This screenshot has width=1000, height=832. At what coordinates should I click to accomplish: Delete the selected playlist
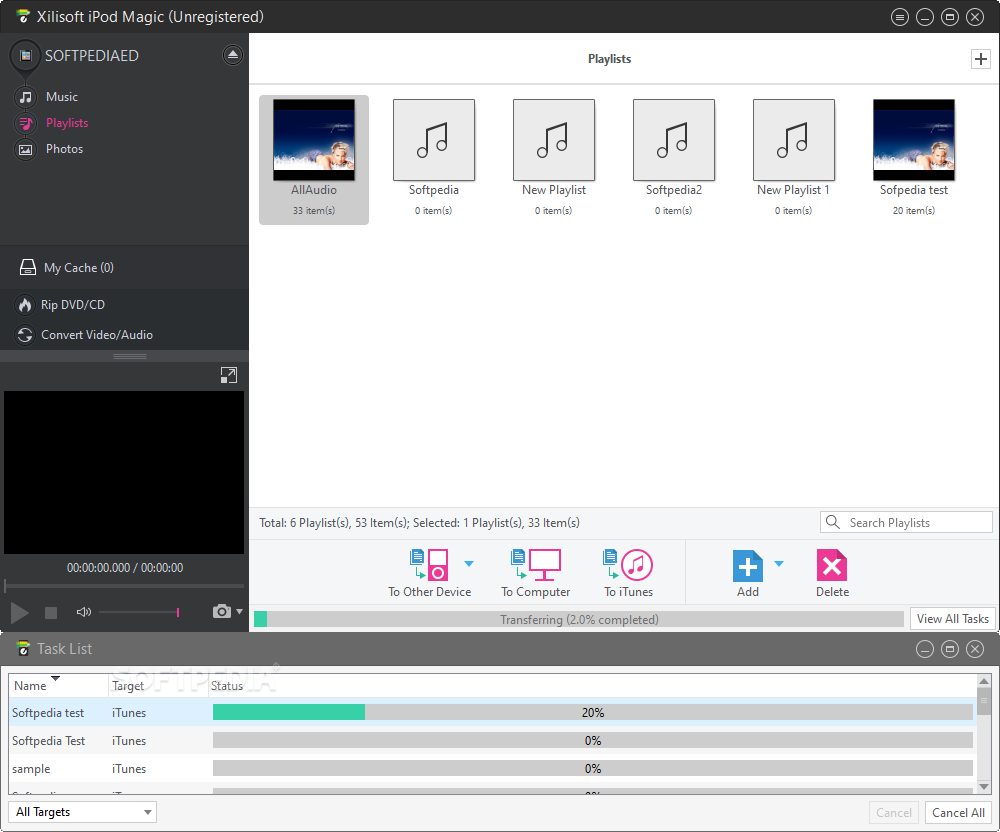click(832, 573)
